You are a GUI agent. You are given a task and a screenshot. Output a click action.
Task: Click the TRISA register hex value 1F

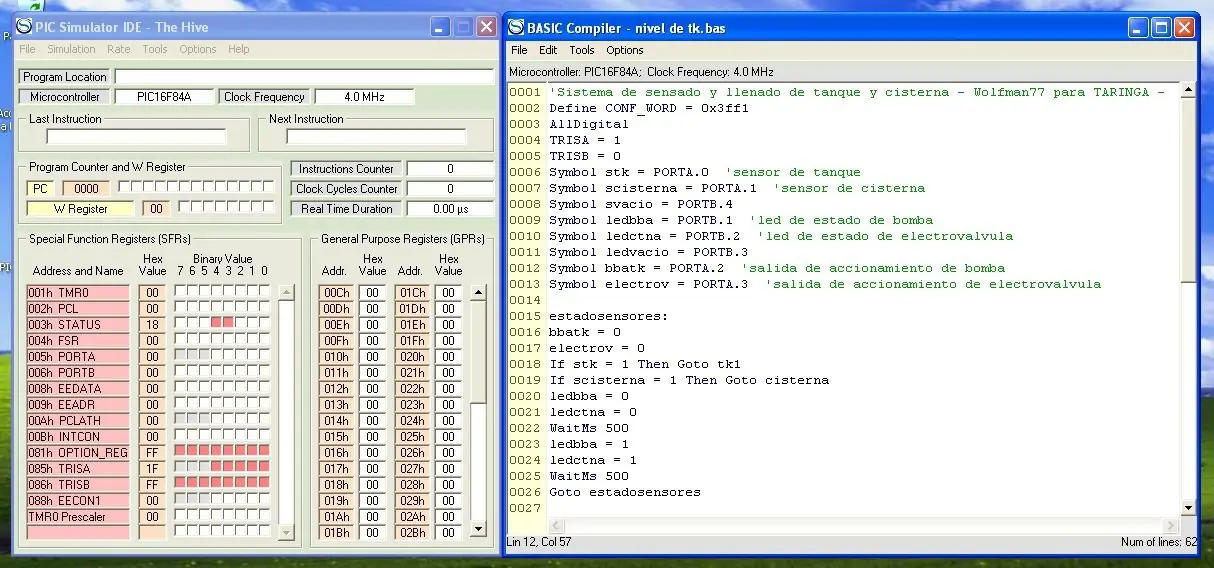pyautogui.click(x=152, y=468)
